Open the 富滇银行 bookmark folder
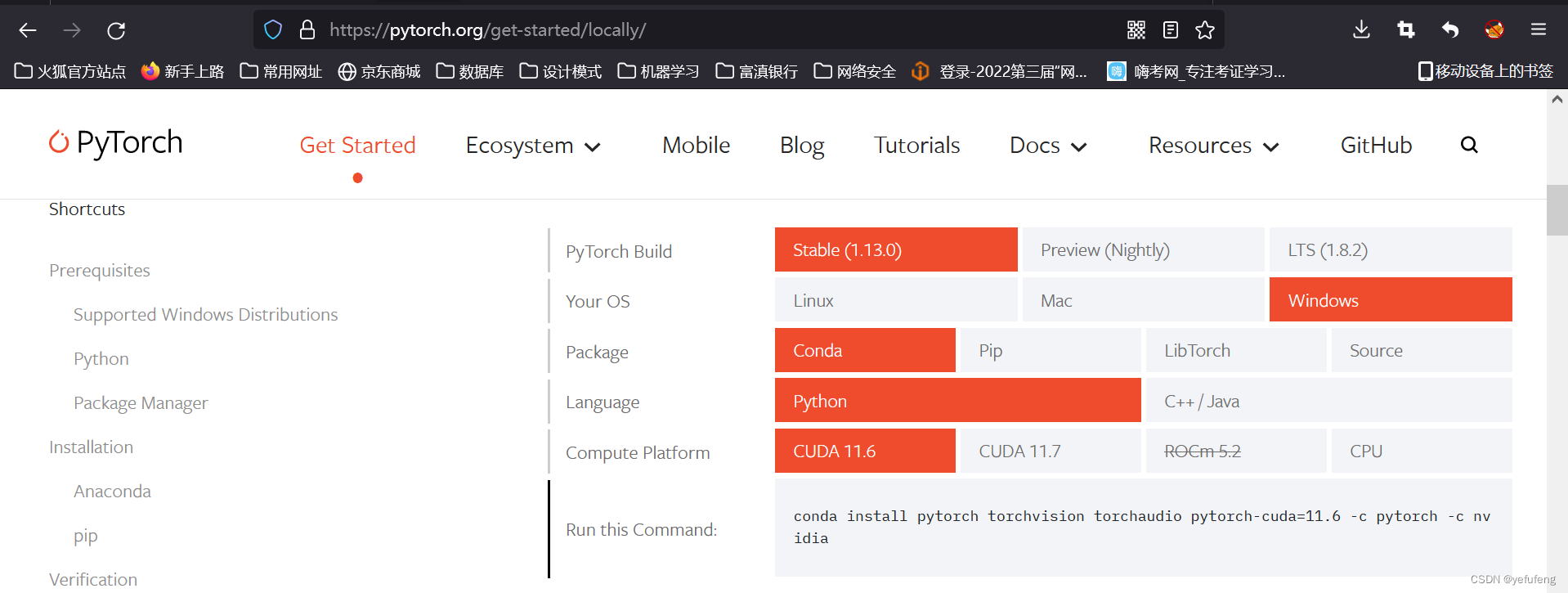 pyautogui.click(x=757, y=72)
